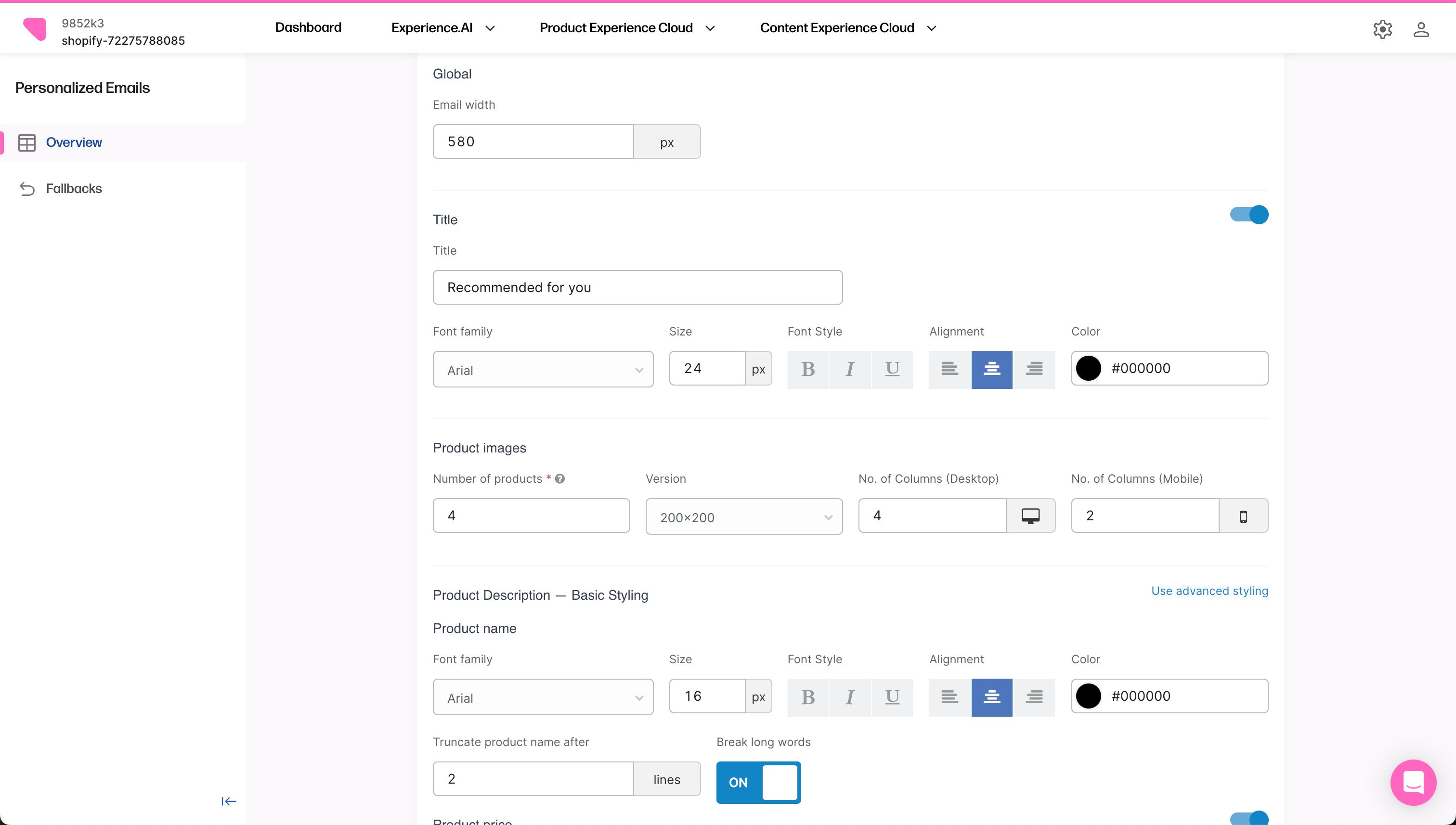
Task: Expand the Product Experience Cloud menu
Action: 626,28
